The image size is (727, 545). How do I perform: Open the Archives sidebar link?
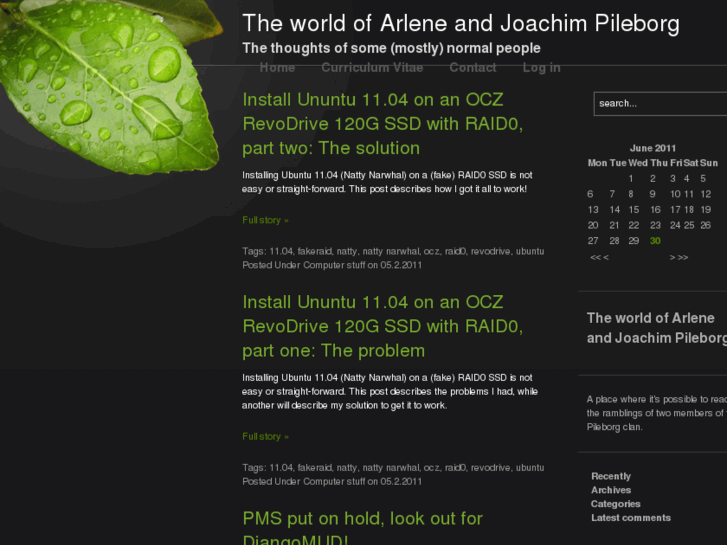pos(611,490)
